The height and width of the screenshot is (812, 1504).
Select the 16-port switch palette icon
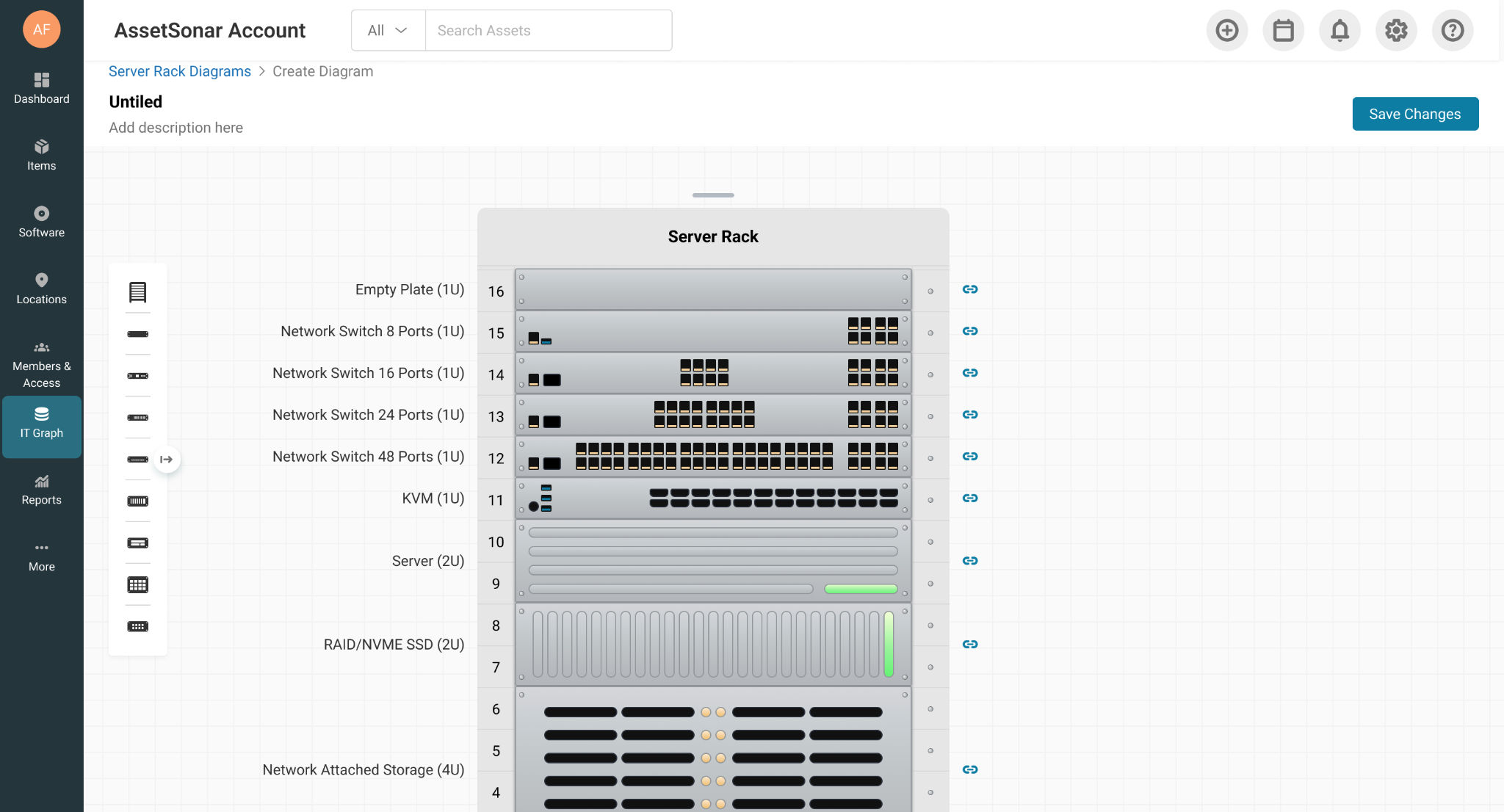138,418
